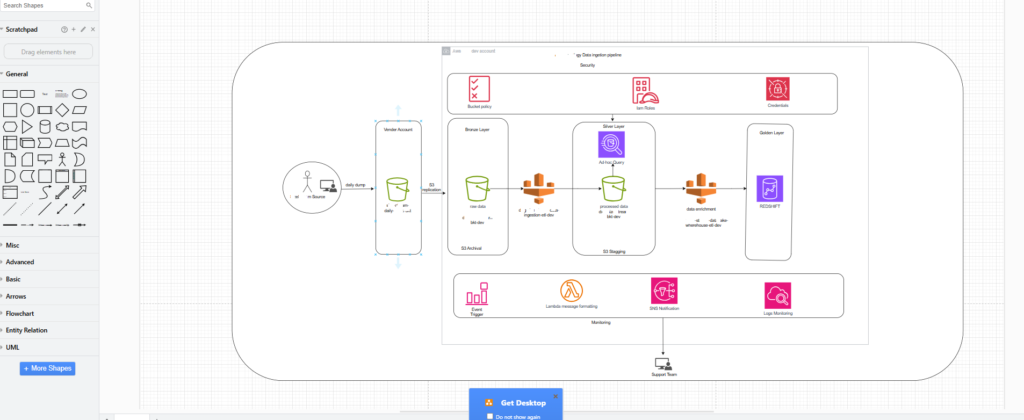Add selection to Scratchpad with plus icon

74,29
